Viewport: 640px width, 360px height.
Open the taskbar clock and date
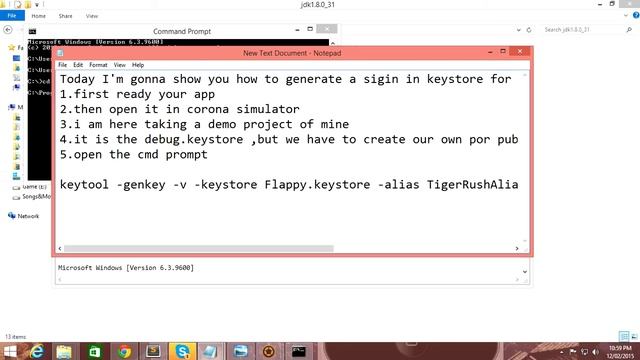click(x=620, y=352)
